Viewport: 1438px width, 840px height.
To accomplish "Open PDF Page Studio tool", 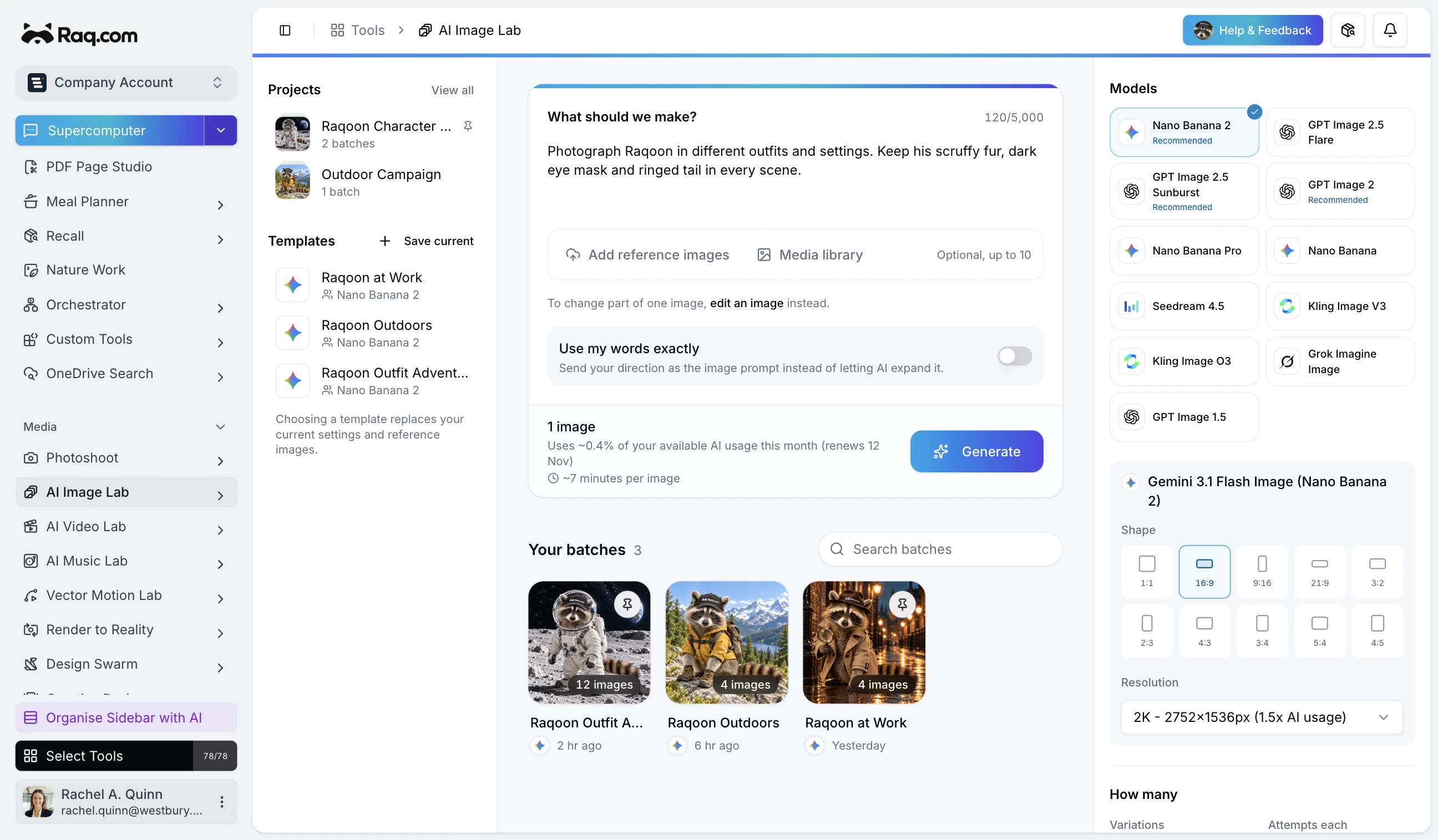I will coord(125,166).
